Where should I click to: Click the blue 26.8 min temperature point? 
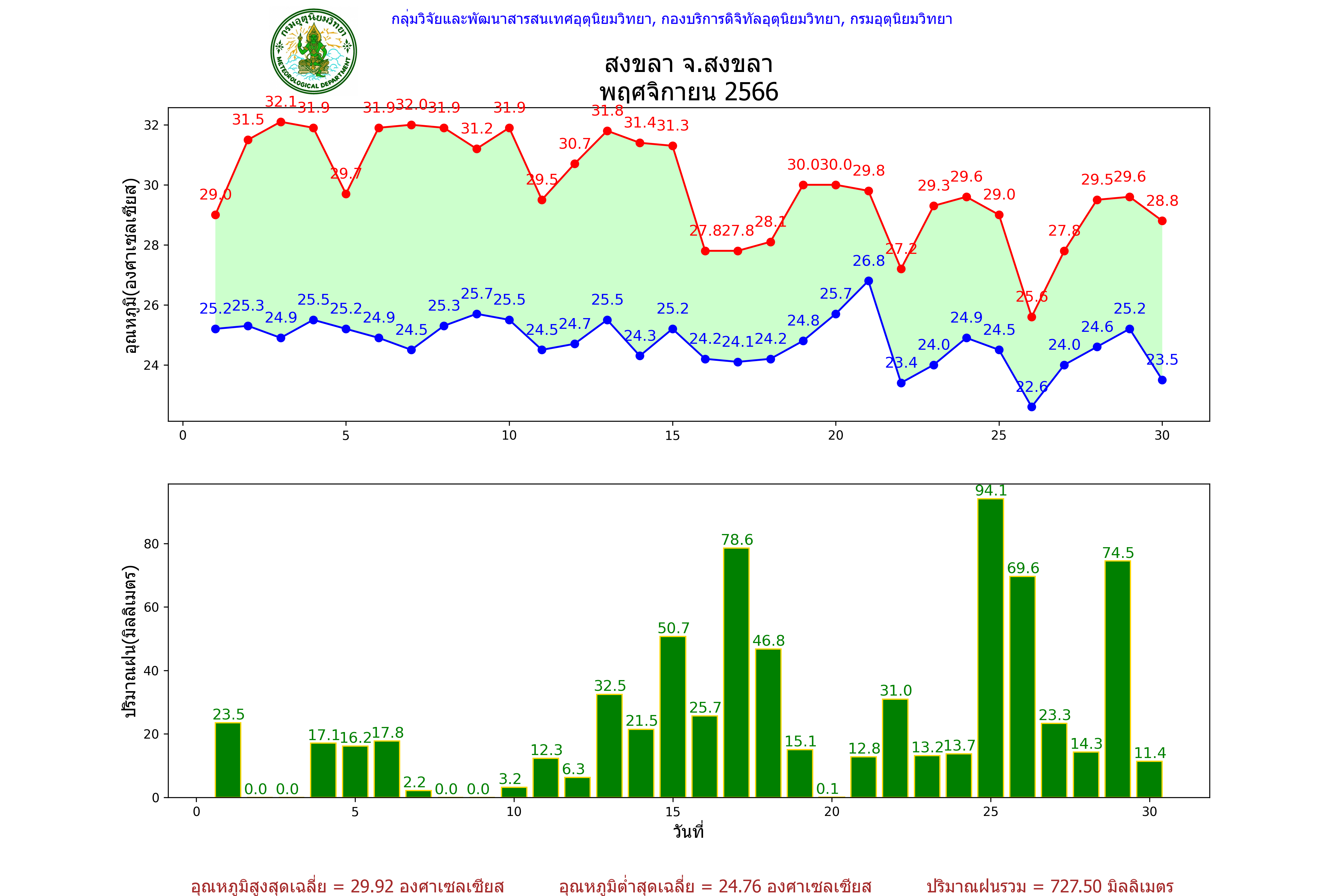pos(869,281)
